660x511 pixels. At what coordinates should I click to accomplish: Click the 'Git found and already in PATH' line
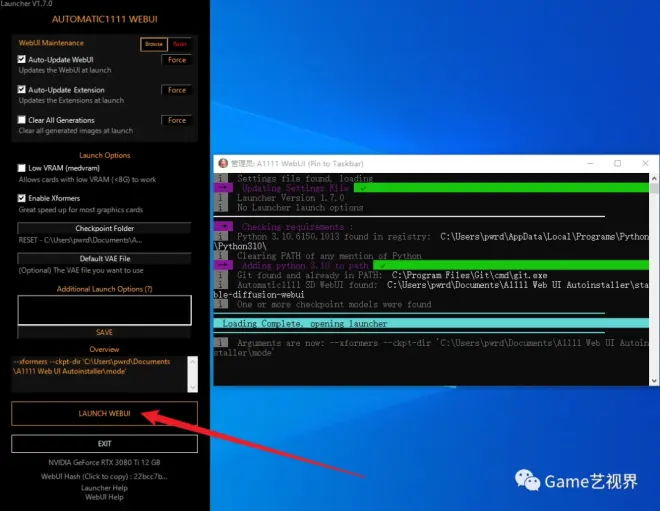[x=392, y=275]
